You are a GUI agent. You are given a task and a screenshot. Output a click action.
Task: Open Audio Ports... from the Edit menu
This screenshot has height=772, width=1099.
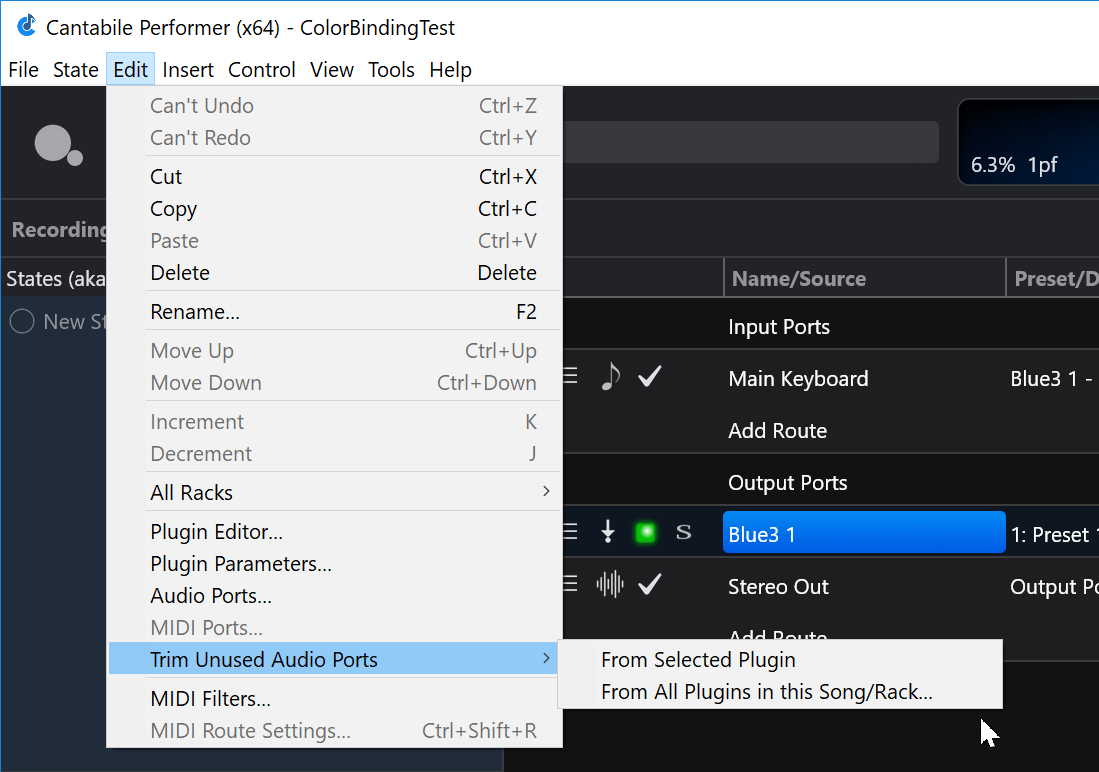(x=335, y=595)
